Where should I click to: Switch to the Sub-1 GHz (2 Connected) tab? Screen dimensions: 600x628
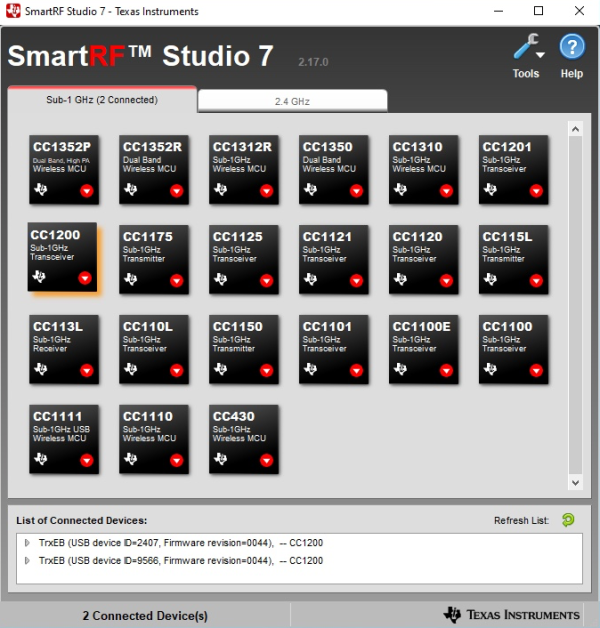pyautogui.click(x=102, y=100)
